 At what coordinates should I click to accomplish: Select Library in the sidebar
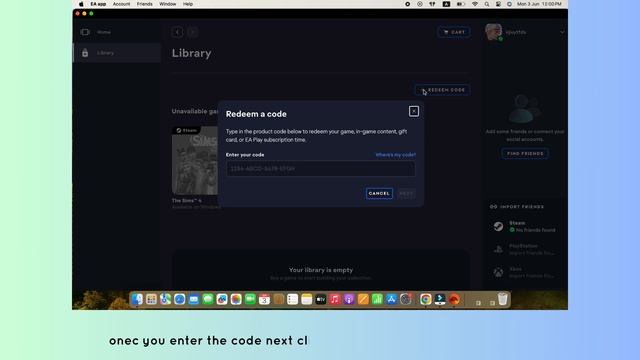[x=117, y=53]
